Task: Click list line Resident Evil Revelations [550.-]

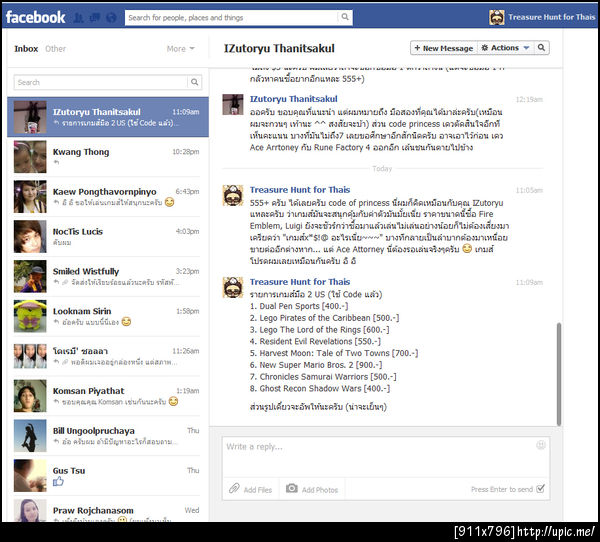Action: pos(315,341)
